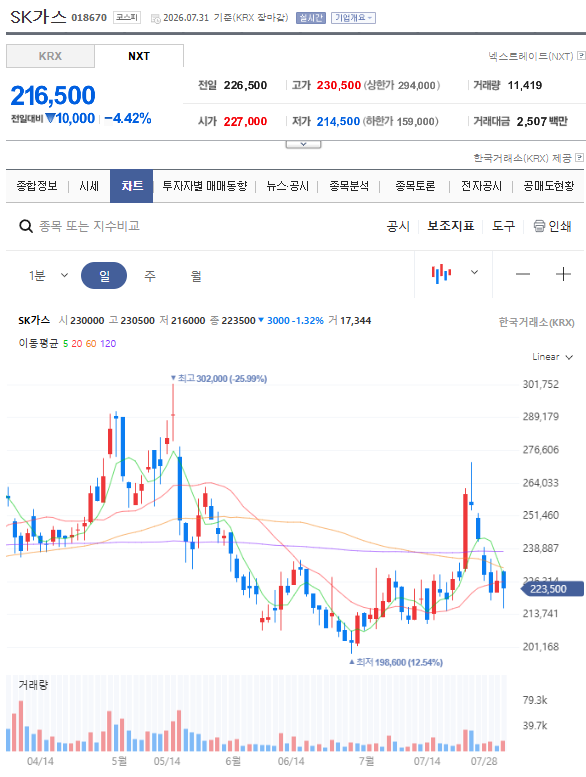Click in 종목 또는 지수비교 search field
586x777 pixels.
coord(89,226)
